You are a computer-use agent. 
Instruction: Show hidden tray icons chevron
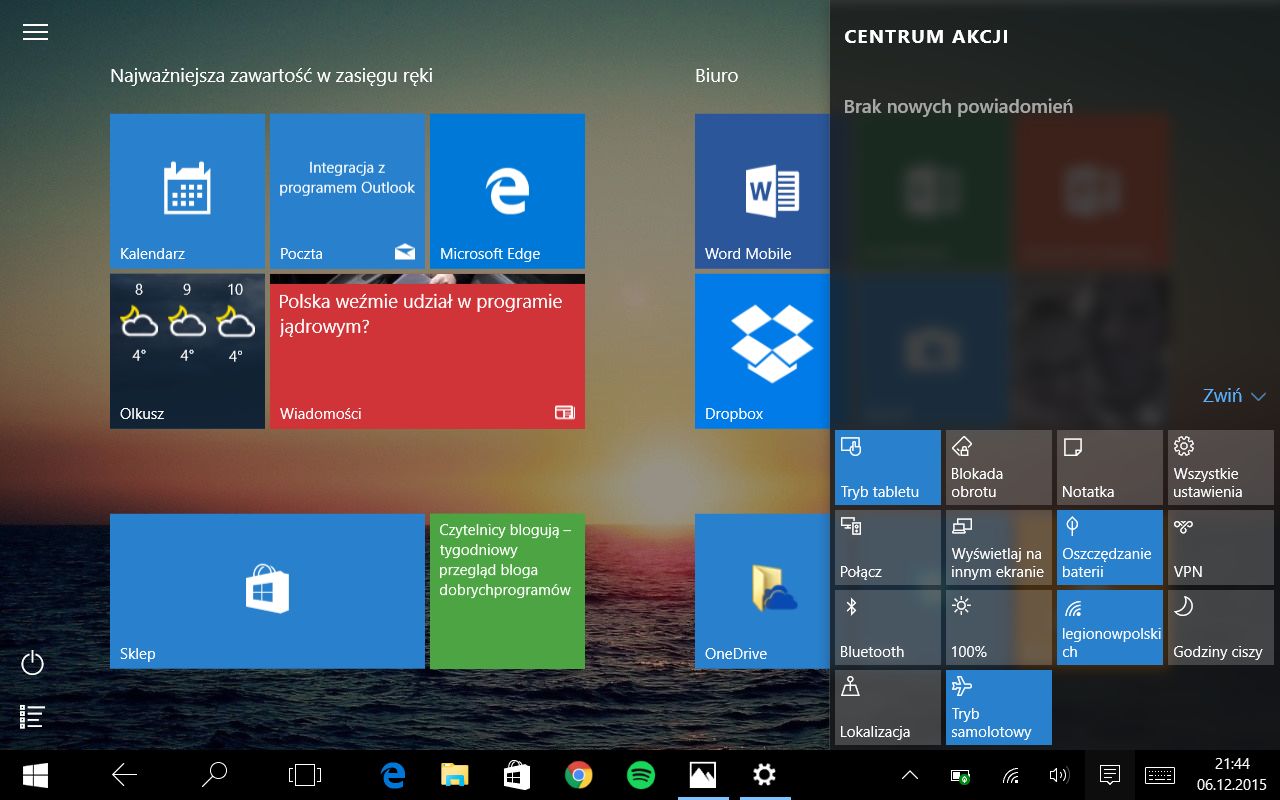(910, 775)
